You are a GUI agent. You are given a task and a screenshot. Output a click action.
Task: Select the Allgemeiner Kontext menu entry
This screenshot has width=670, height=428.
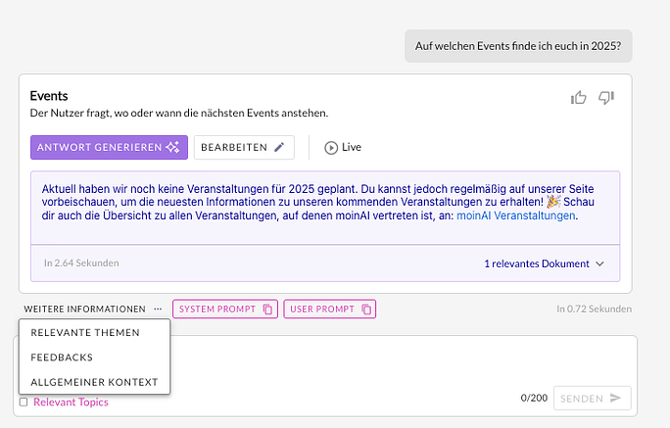pos(94,382)
